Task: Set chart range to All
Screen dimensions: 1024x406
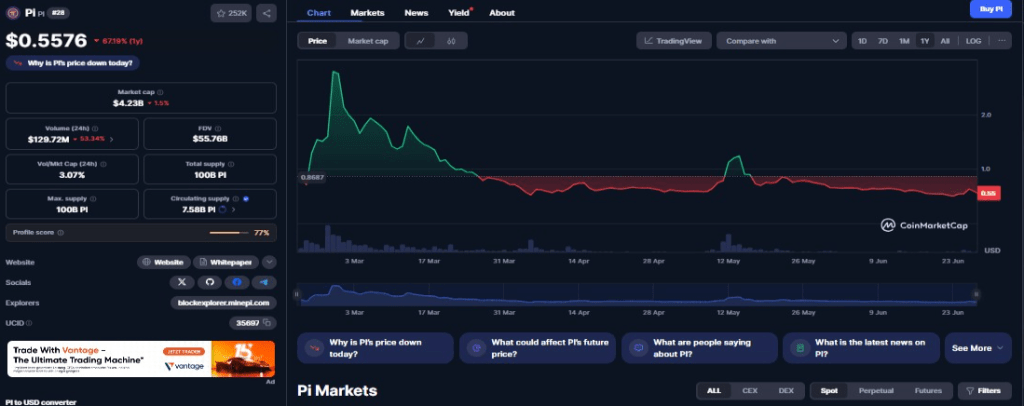Action: pos(945,40)
